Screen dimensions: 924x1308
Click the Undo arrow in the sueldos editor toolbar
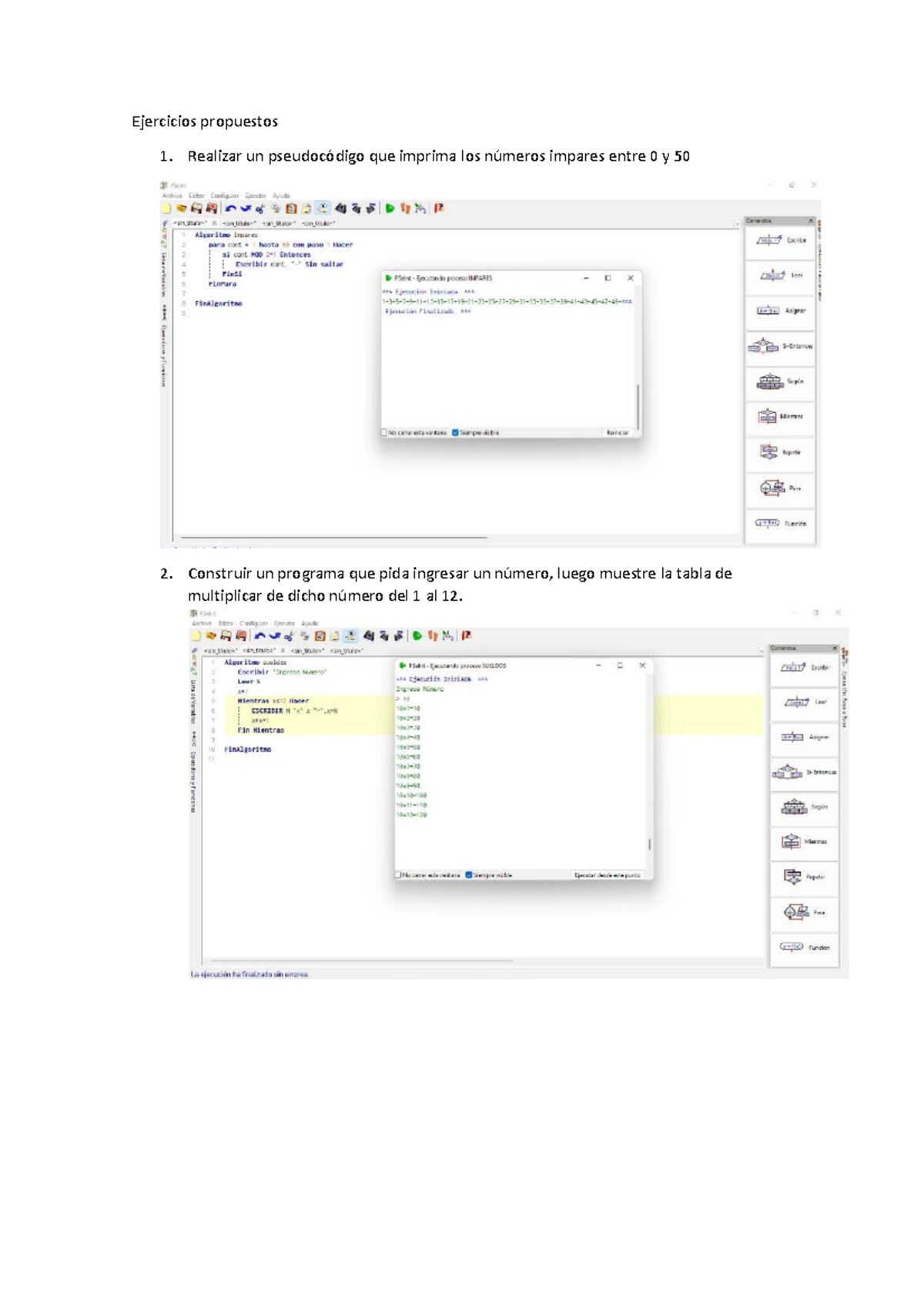(x=259, y=636)
